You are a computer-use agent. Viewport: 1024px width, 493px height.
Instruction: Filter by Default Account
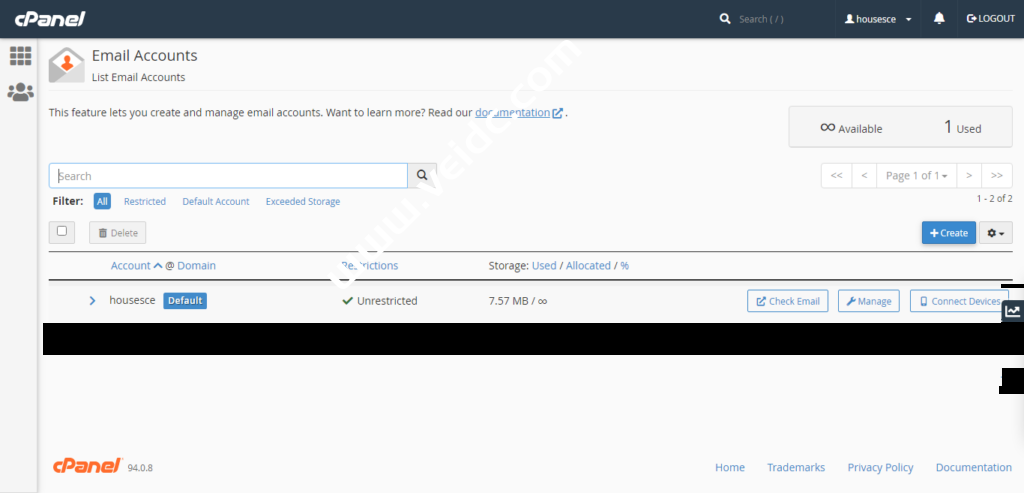215,201
